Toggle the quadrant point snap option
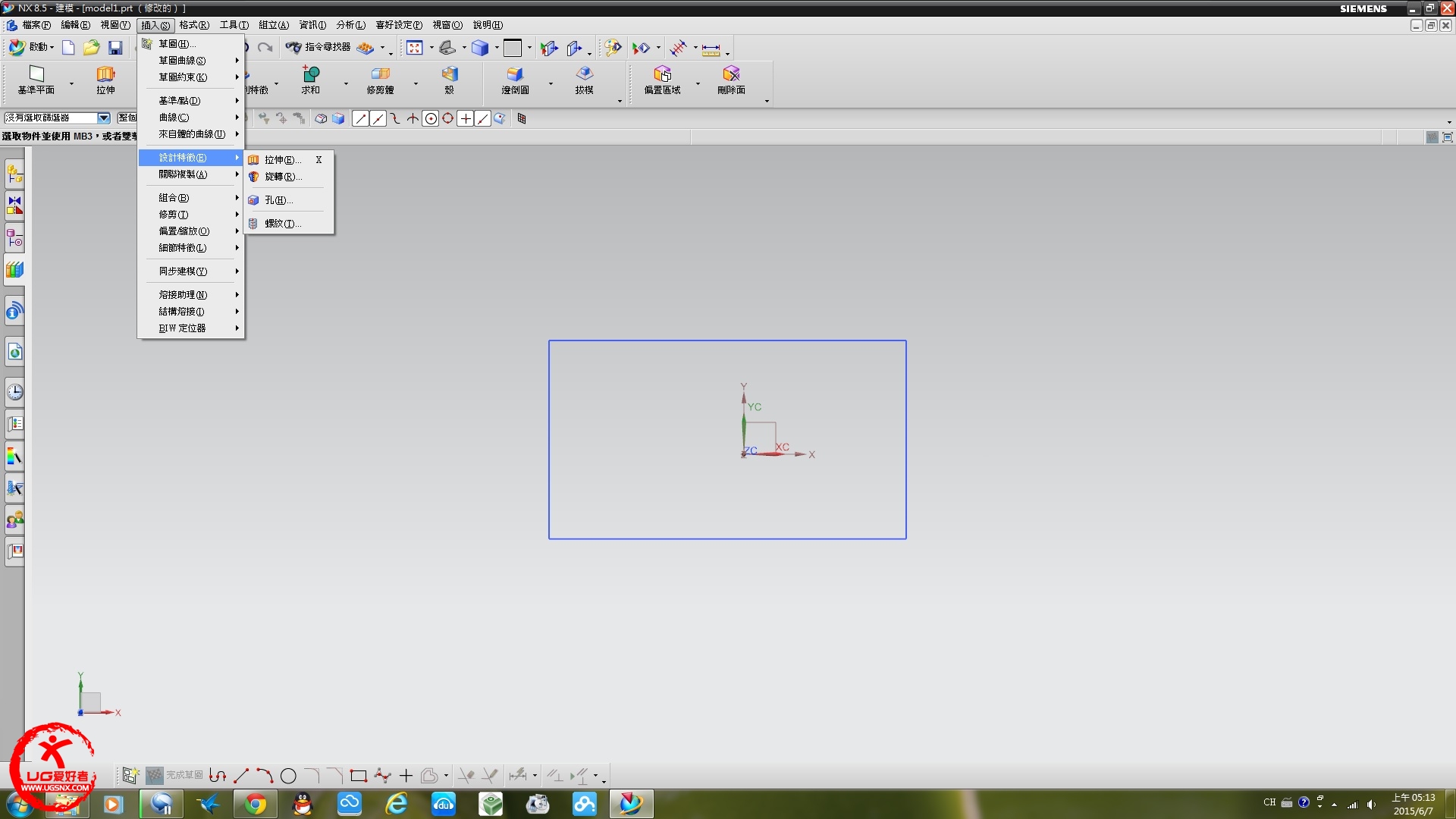Image resolution: width=1456 pixels, height=819 pixels. click(448, 118)
